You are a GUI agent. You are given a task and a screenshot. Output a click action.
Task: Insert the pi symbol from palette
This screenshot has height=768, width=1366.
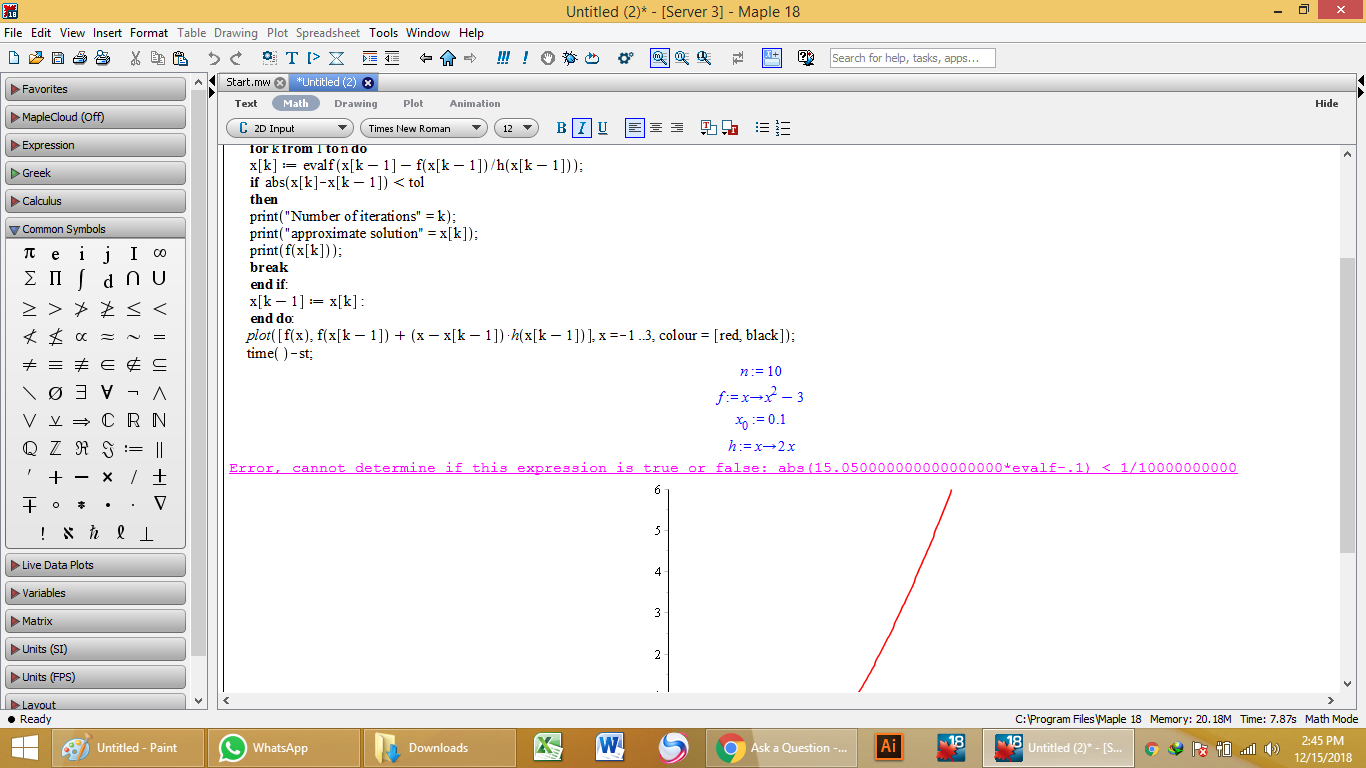[x=29, y=253]
